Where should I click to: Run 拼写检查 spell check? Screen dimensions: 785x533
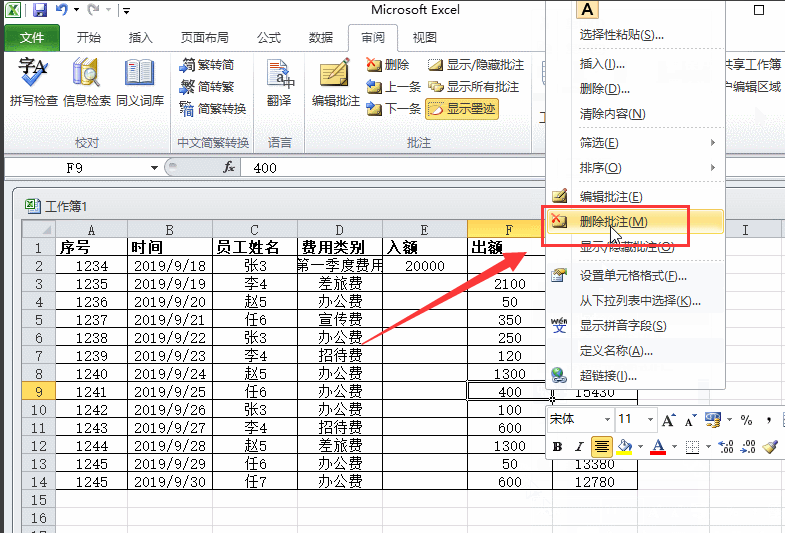tap(34, 82)
